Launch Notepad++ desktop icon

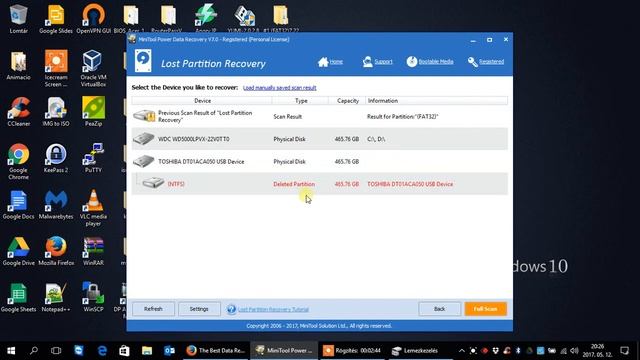click(56, 298)
